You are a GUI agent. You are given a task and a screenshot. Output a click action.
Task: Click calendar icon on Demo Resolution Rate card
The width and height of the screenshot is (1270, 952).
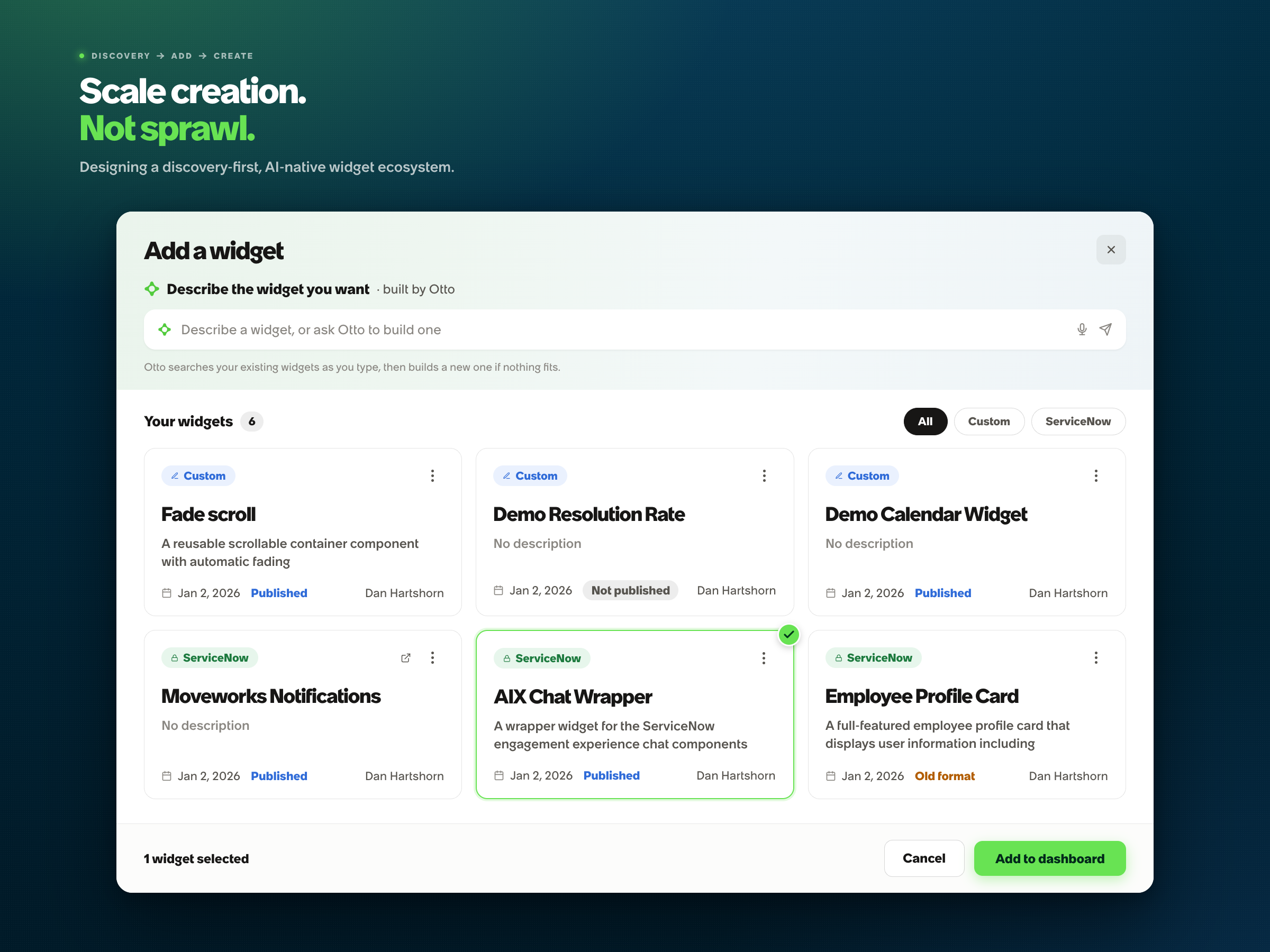point(498,590)
